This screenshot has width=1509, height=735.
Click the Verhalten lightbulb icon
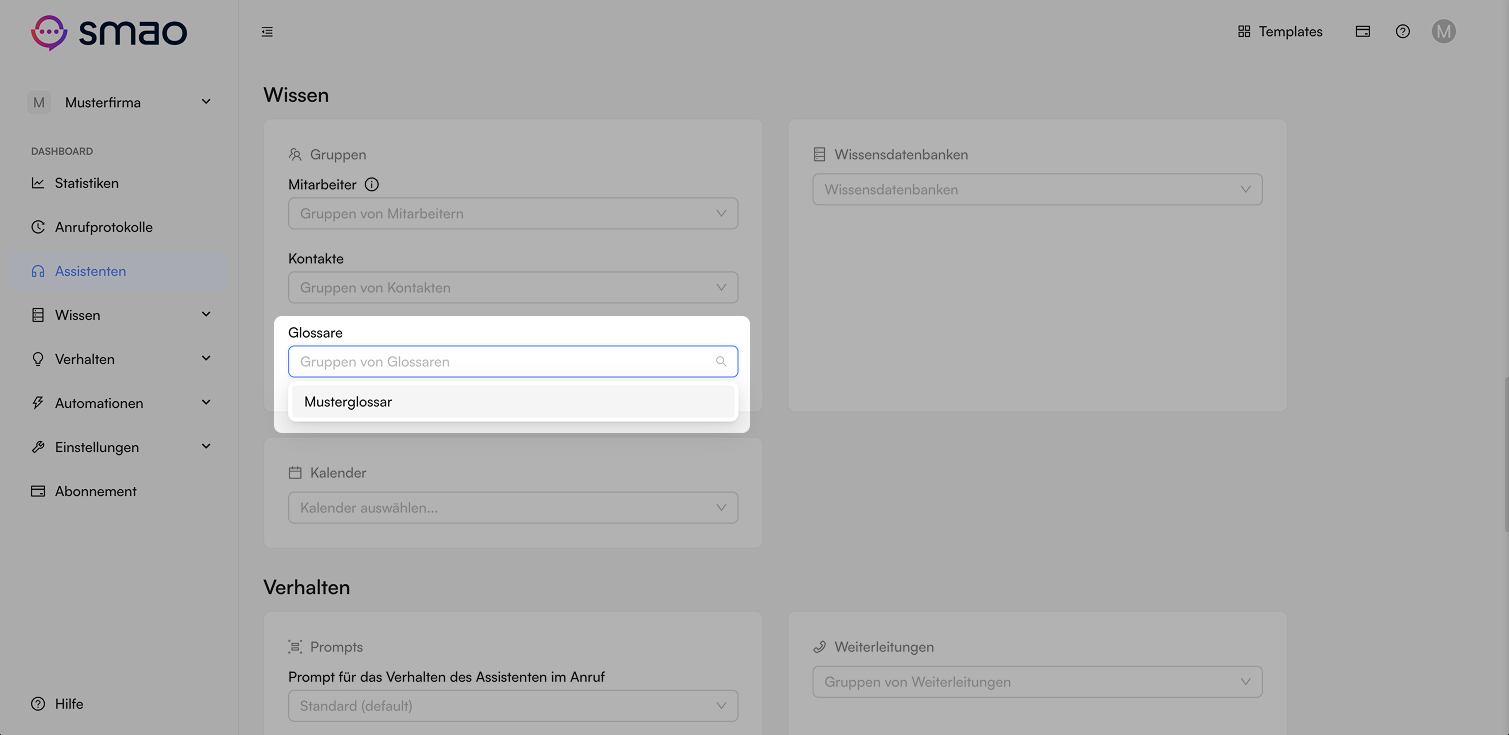pyautogui.click(x=38, y=359)
